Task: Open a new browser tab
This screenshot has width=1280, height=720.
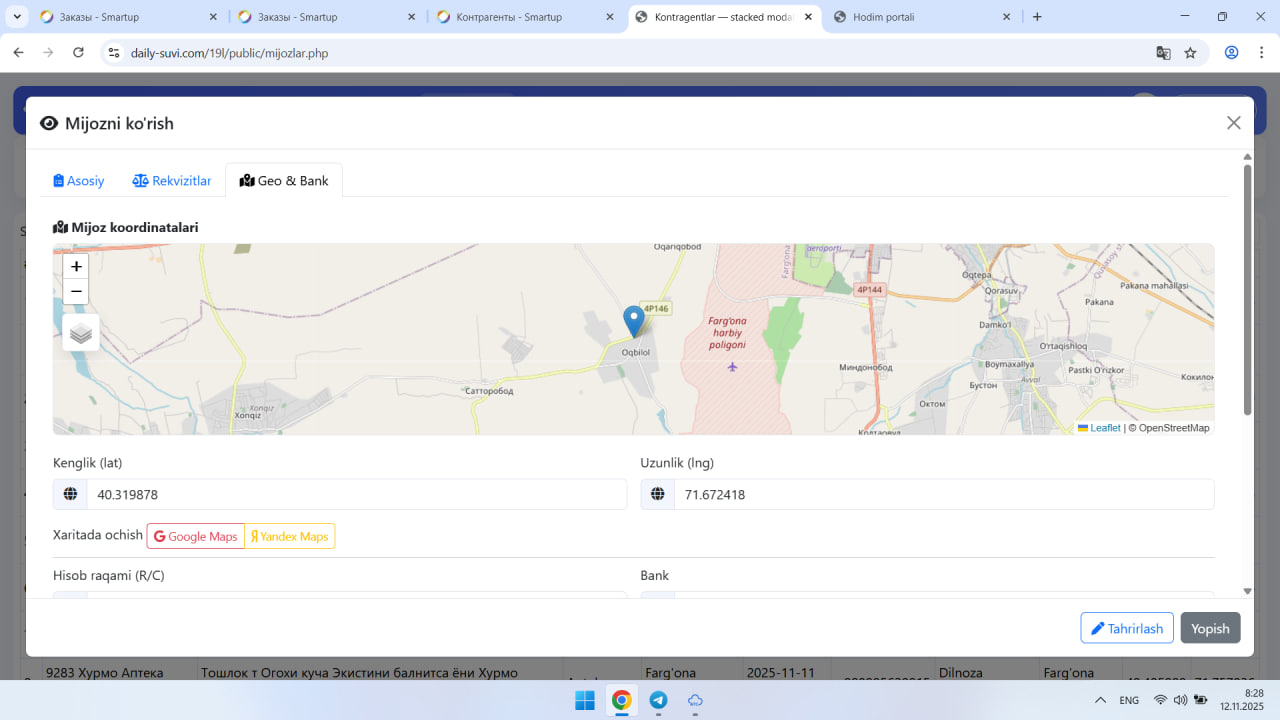Action: pos(1037,17)
